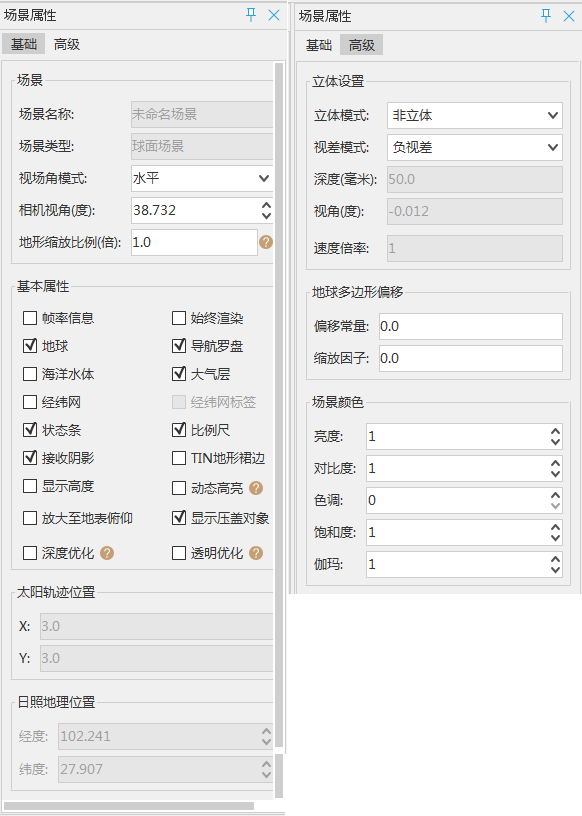Image resolution: width=582 pixels, height=816 pixels.
Task: Toggle the 海洋水体 checkbox
Action: pos(30,374)
